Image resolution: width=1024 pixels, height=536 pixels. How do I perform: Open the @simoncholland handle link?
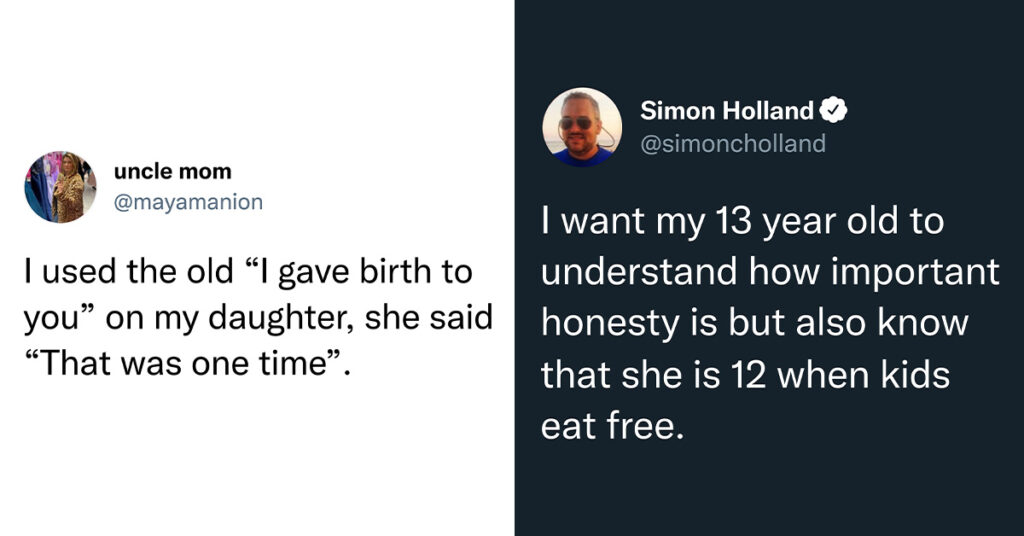click(x=733, y=143)
